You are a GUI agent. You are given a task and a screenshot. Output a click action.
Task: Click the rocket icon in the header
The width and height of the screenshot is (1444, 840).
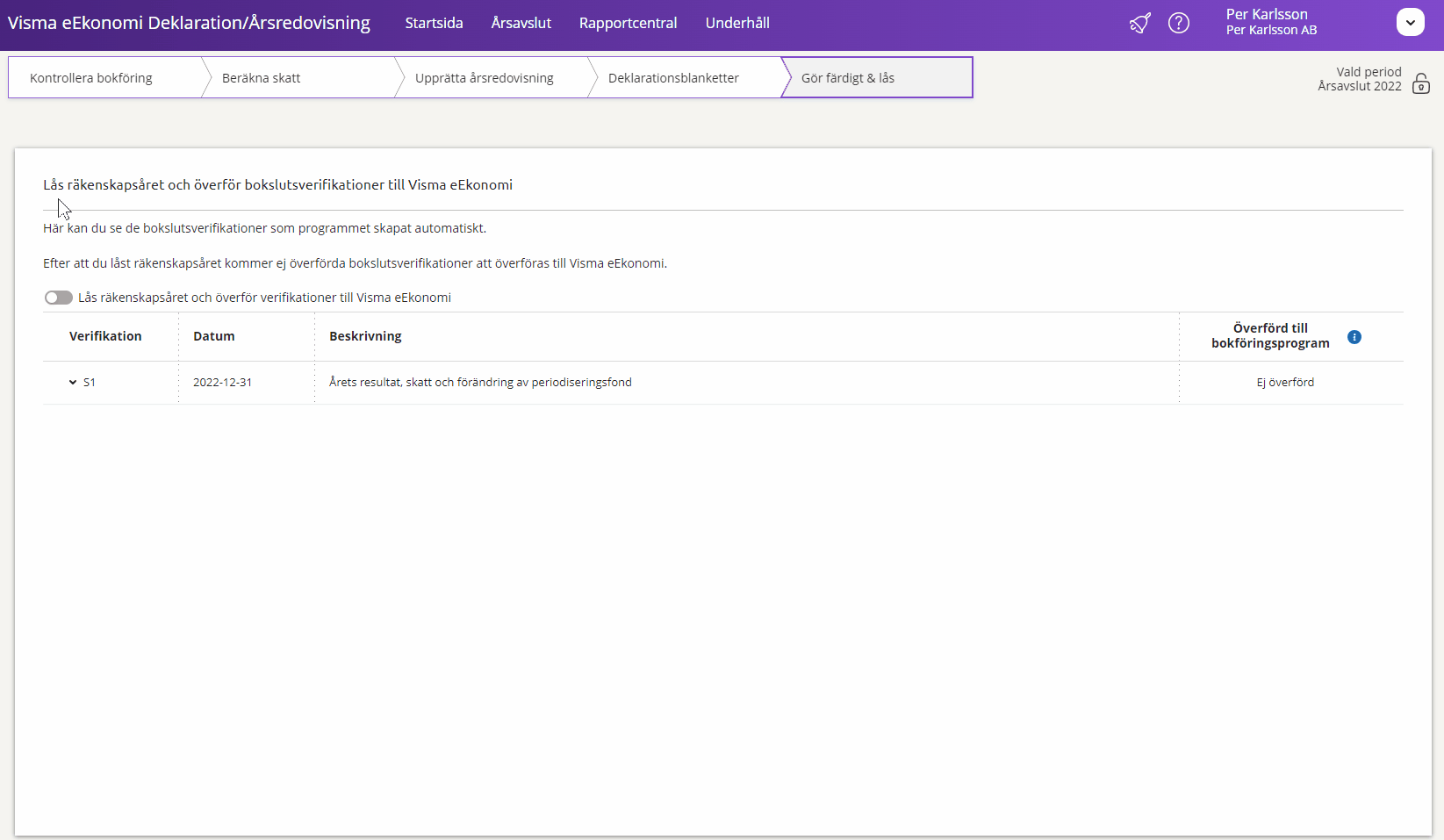(1139, 24)
